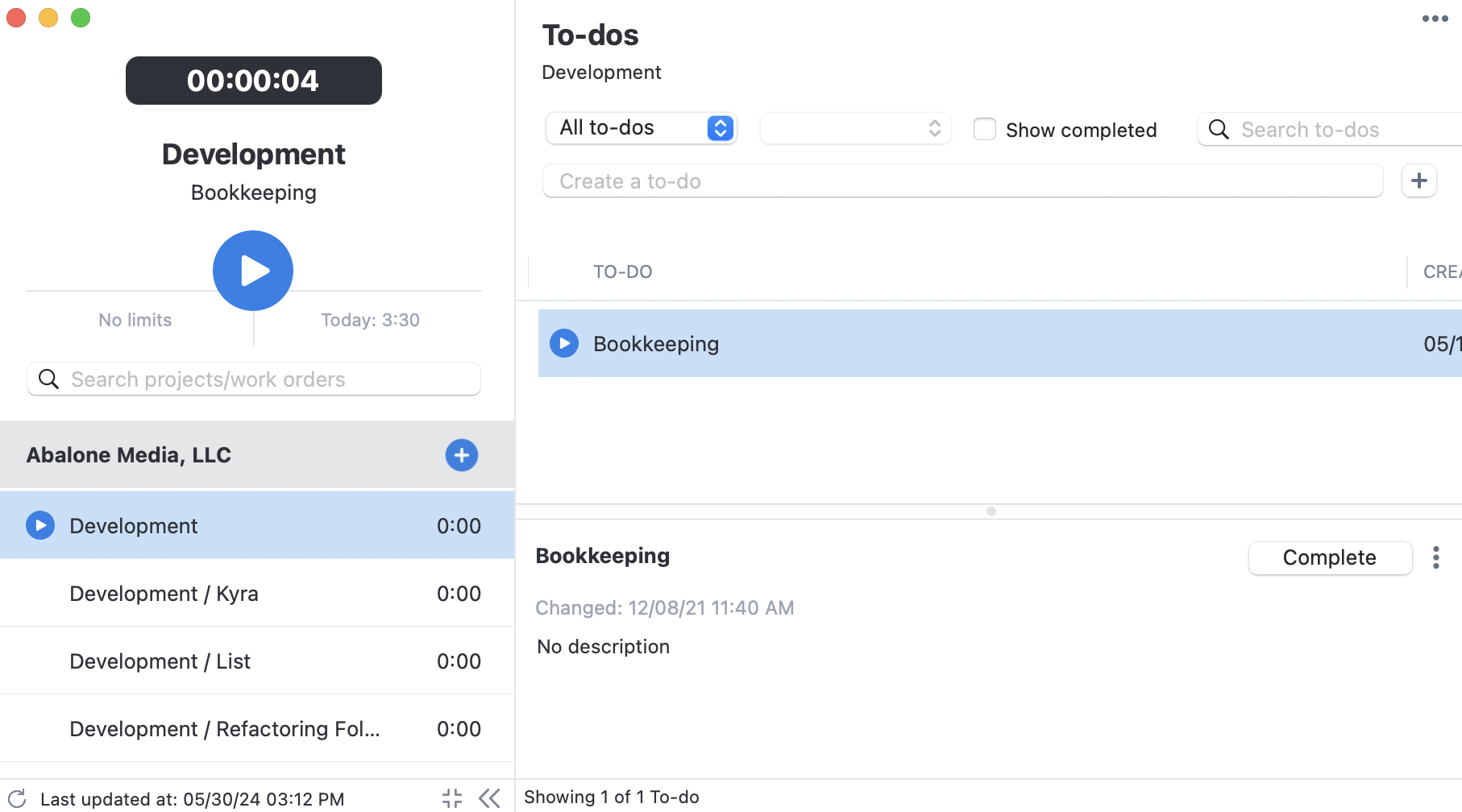Click the Changed: 12/08/21 11:40 AM text
The width and height of the screenshot is (1462, 812).
pos(665,607)
